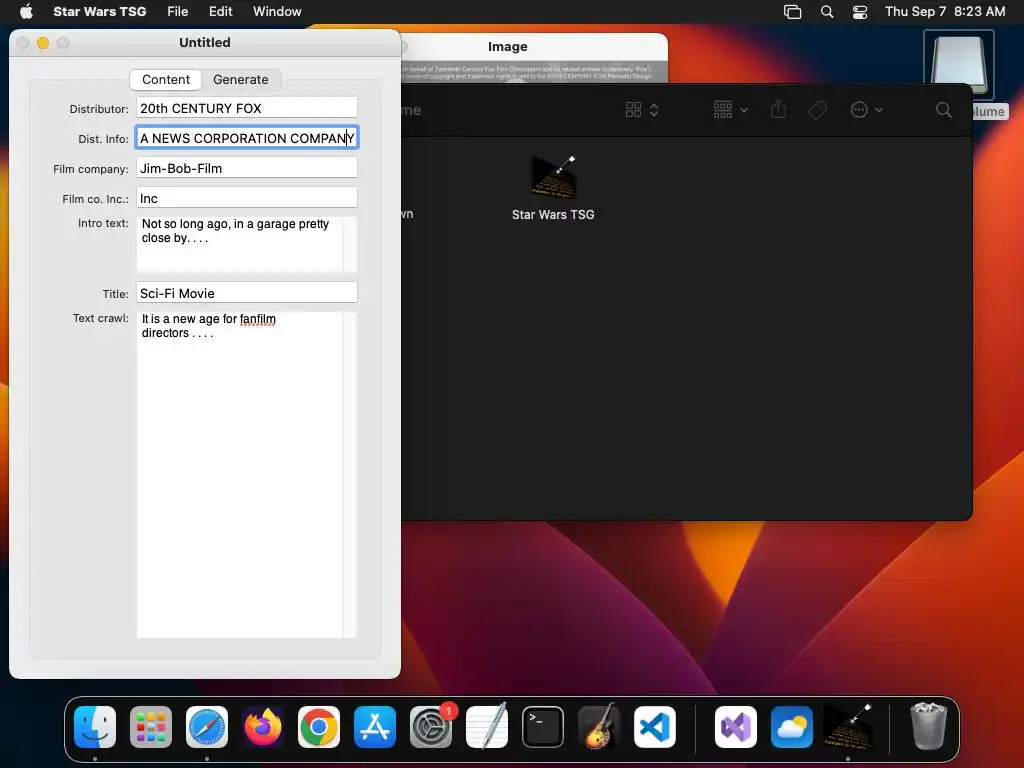Click the Intro text scrollbar track
Image resolution: width=1024 pixels, height=768 pixels.
pyautogui.click(x=350, y=244)
